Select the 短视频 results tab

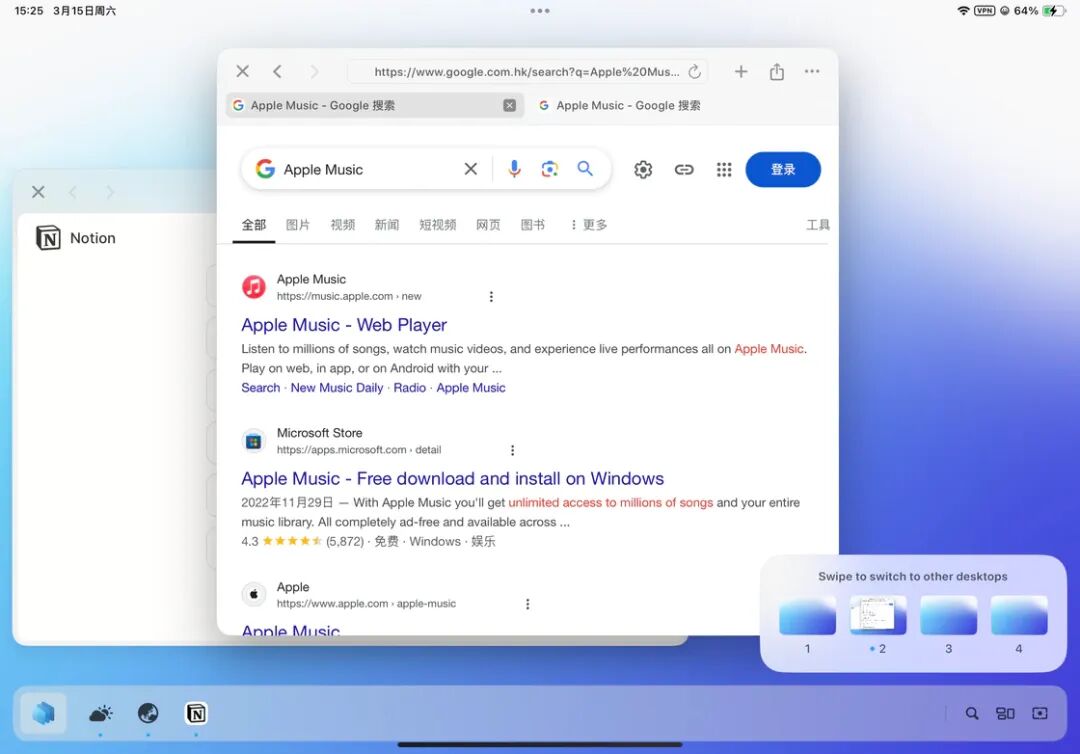(437, 225)
